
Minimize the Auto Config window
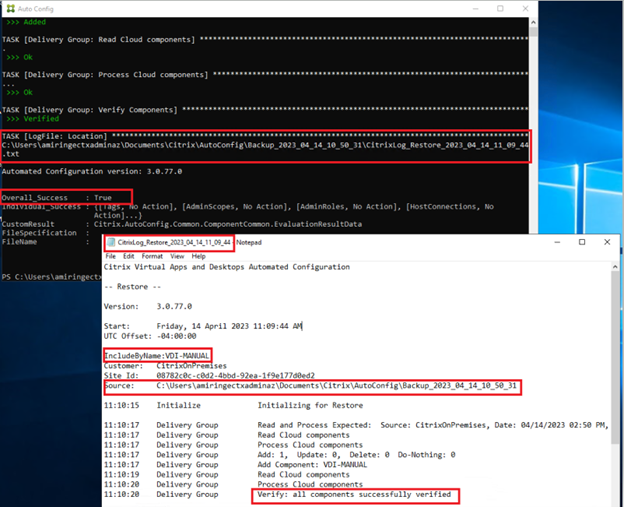pyautogui.click(x=476, y=8)
